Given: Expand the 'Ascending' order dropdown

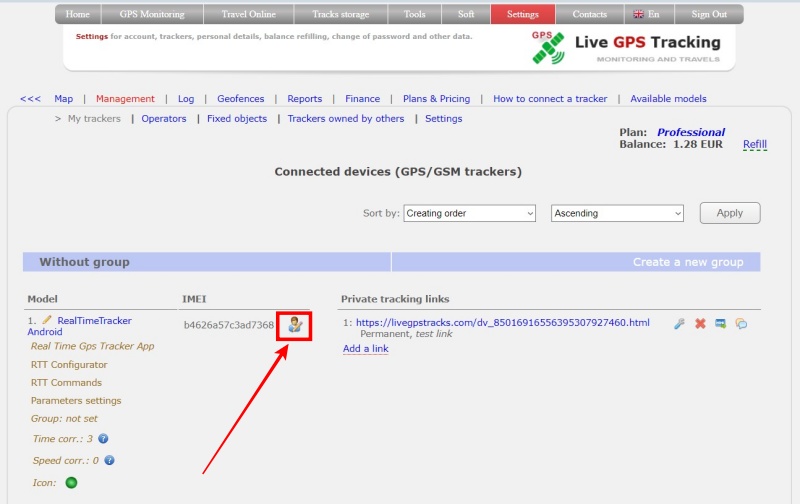Looking at the screenshot, I should pyautogui.click(x=617, y=213).
